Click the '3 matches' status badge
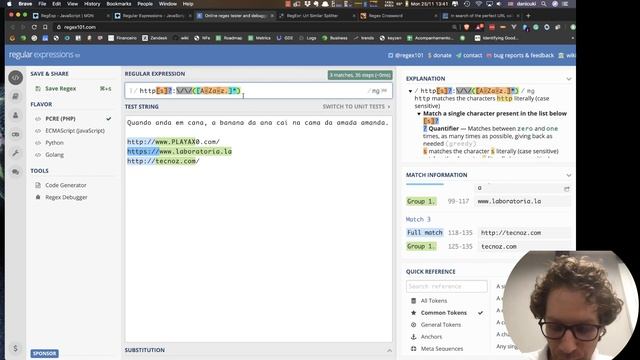The image size is (640, 360). [360, 75]
